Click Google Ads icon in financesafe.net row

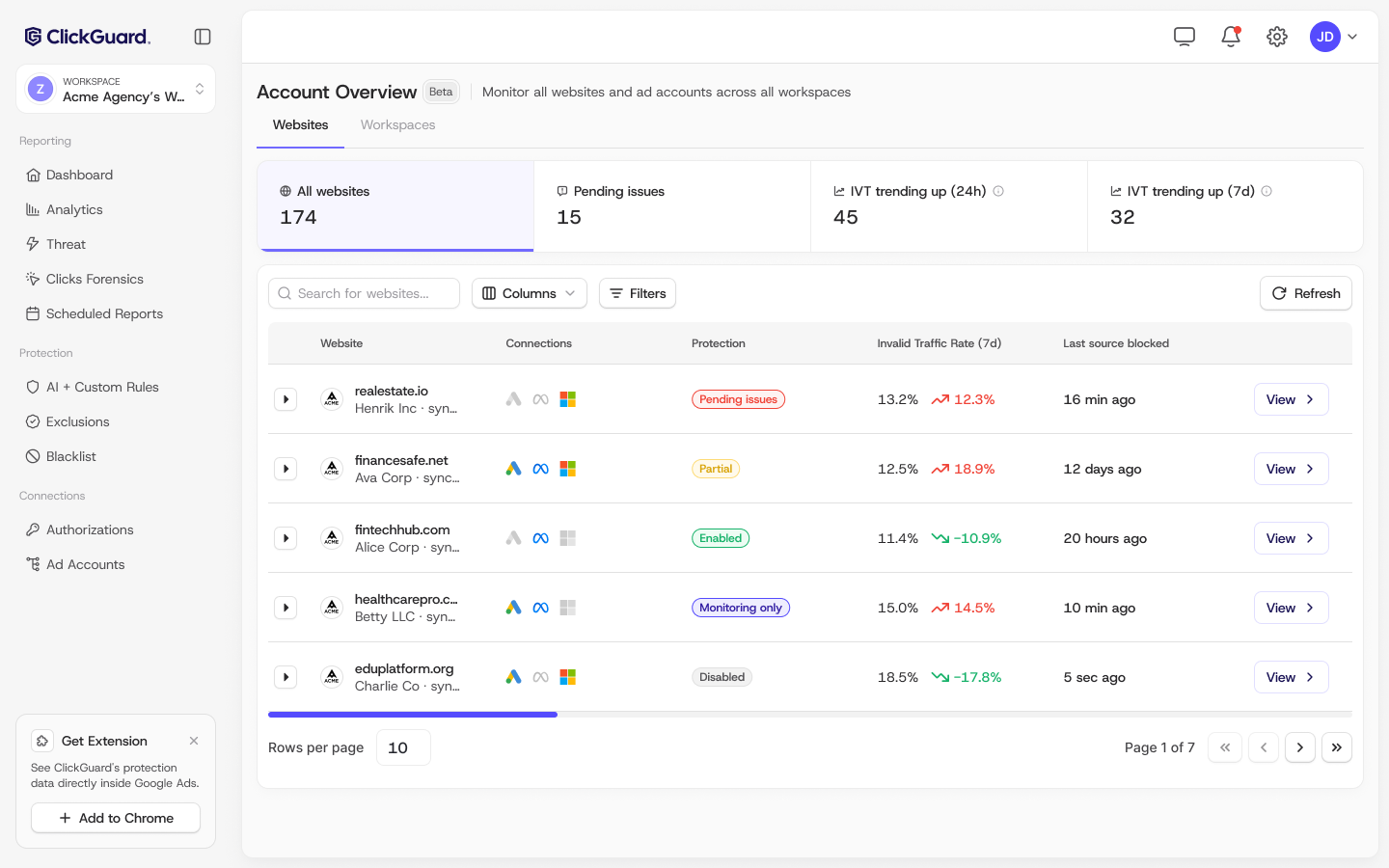point(514,469)
